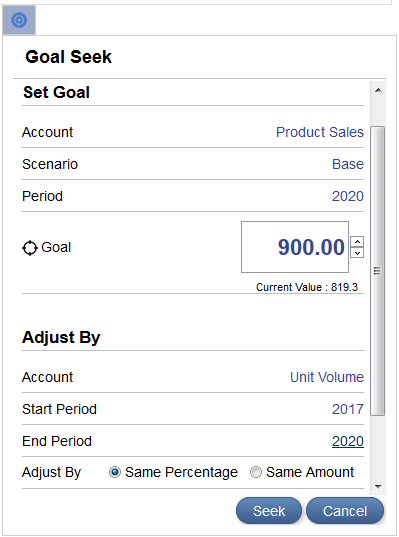Click inside the 900.00 goal input field
Viewport: 399px width, 537px height.
pyautogui.click(x=295, y=247)
